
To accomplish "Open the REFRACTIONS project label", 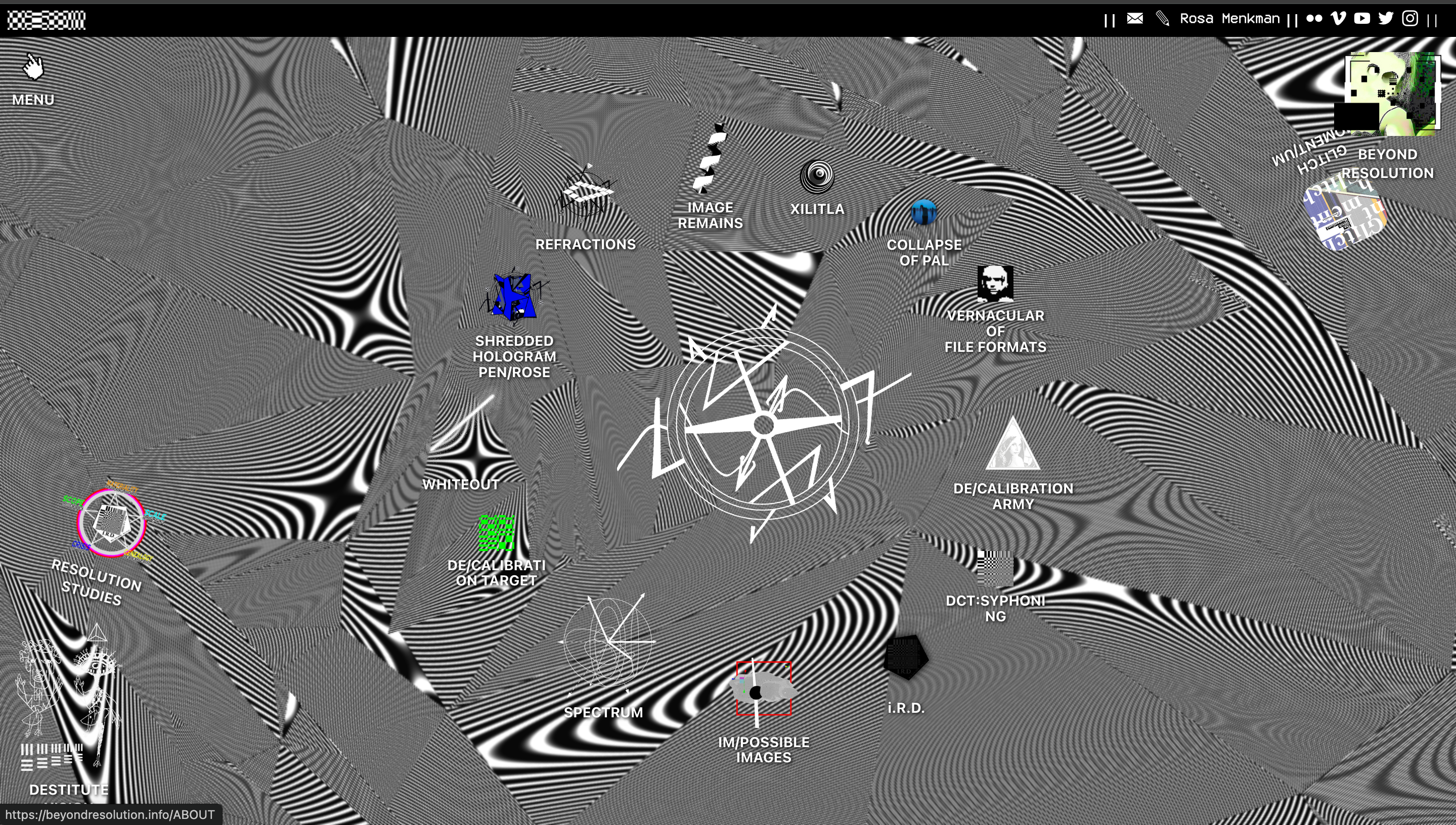I will pos(586,244).
